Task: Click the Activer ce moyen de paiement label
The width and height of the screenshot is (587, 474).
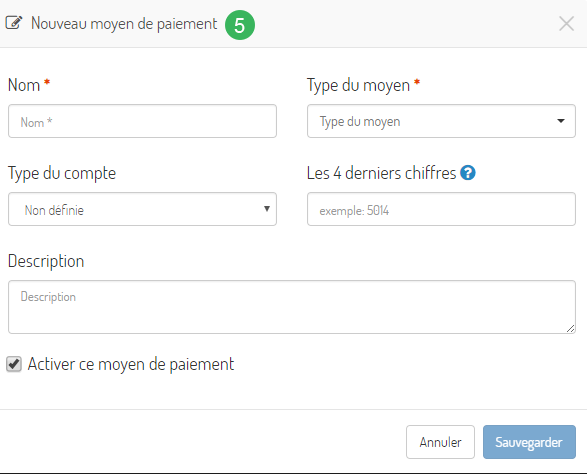Action: (x=131, y=364)
